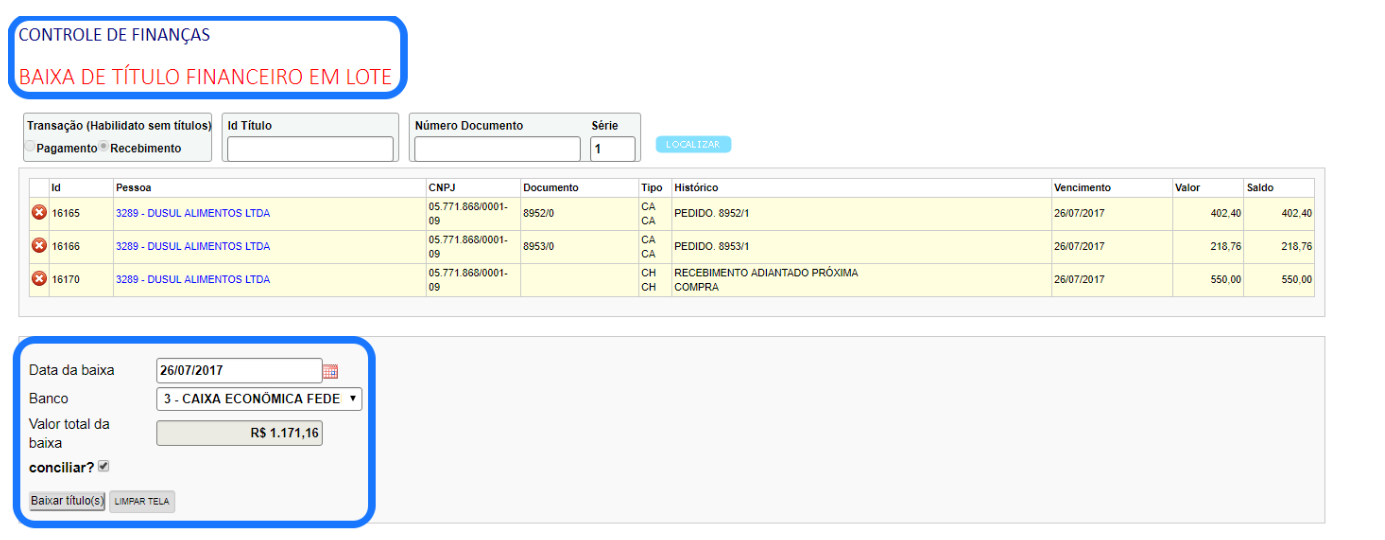
Task: Remove title 16166 with red X icon
Action: tap(39, 246)
